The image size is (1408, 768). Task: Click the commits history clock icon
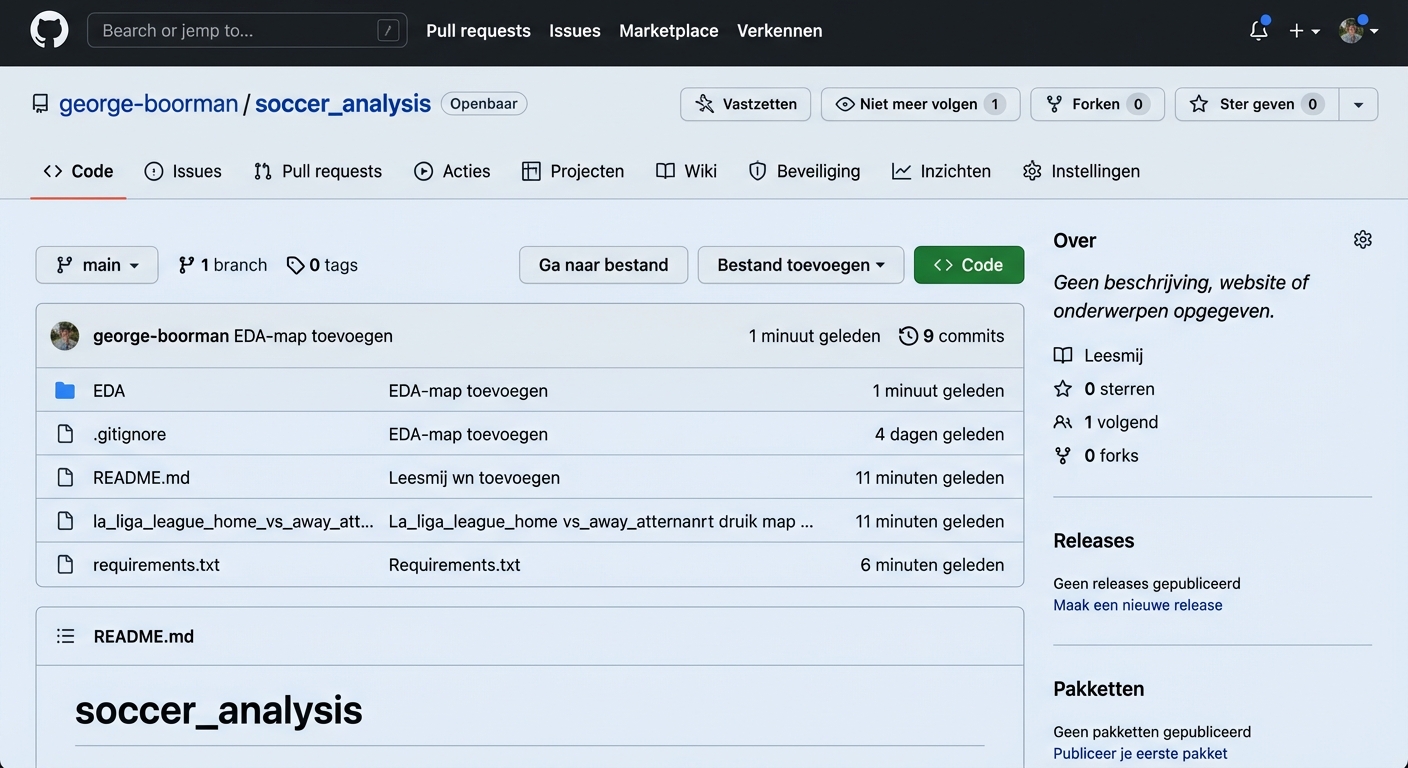click(908, 335)
